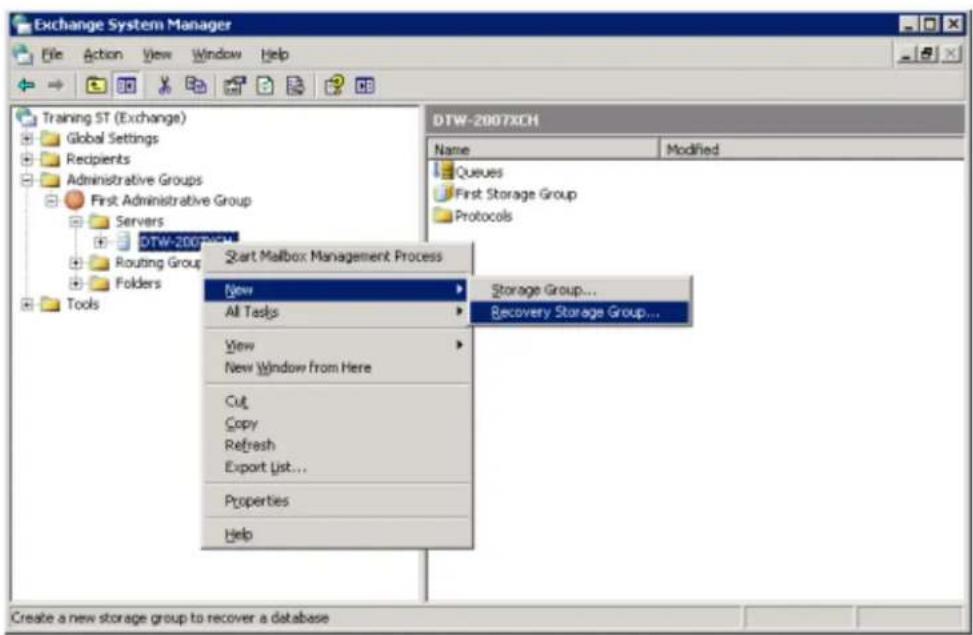Viewport: 973px width, 635px height.
Task: Expand the DTW-2007XCH server node
Action: [101, 242]
